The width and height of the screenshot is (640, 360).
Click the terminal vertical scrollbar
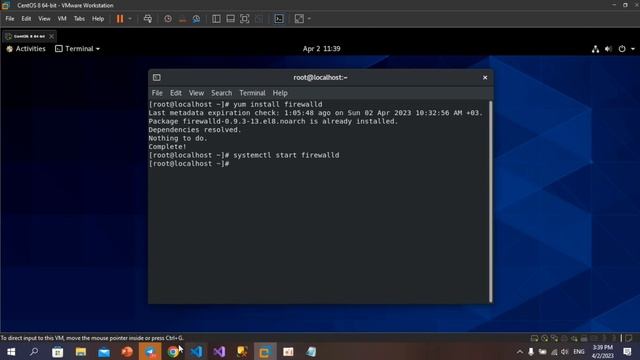[x=490, y=201]
